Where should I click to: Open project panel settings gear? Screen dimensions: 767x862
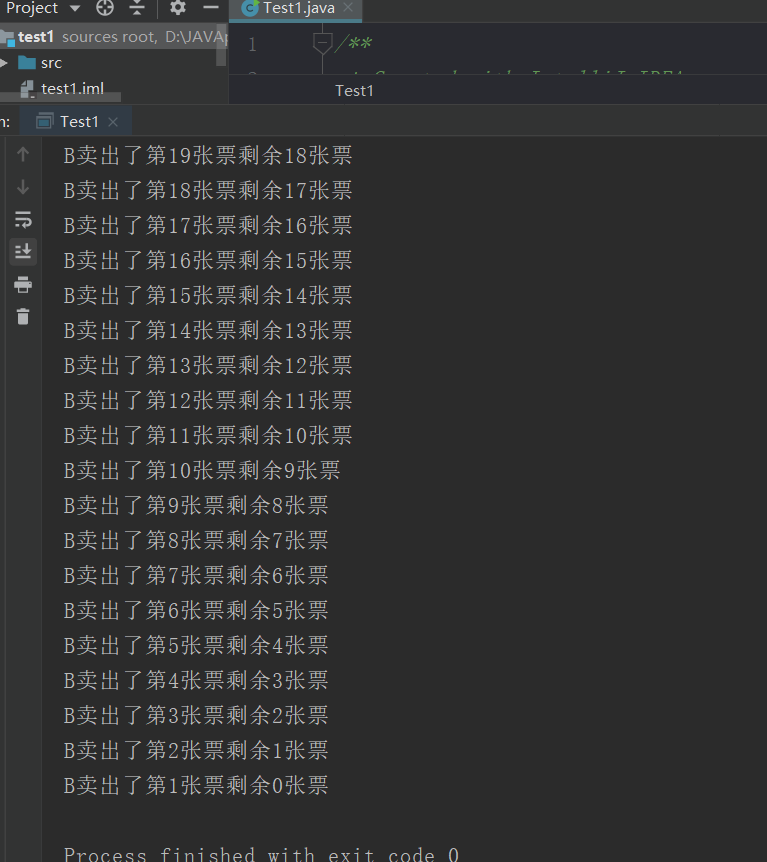(x=178, y=8)
